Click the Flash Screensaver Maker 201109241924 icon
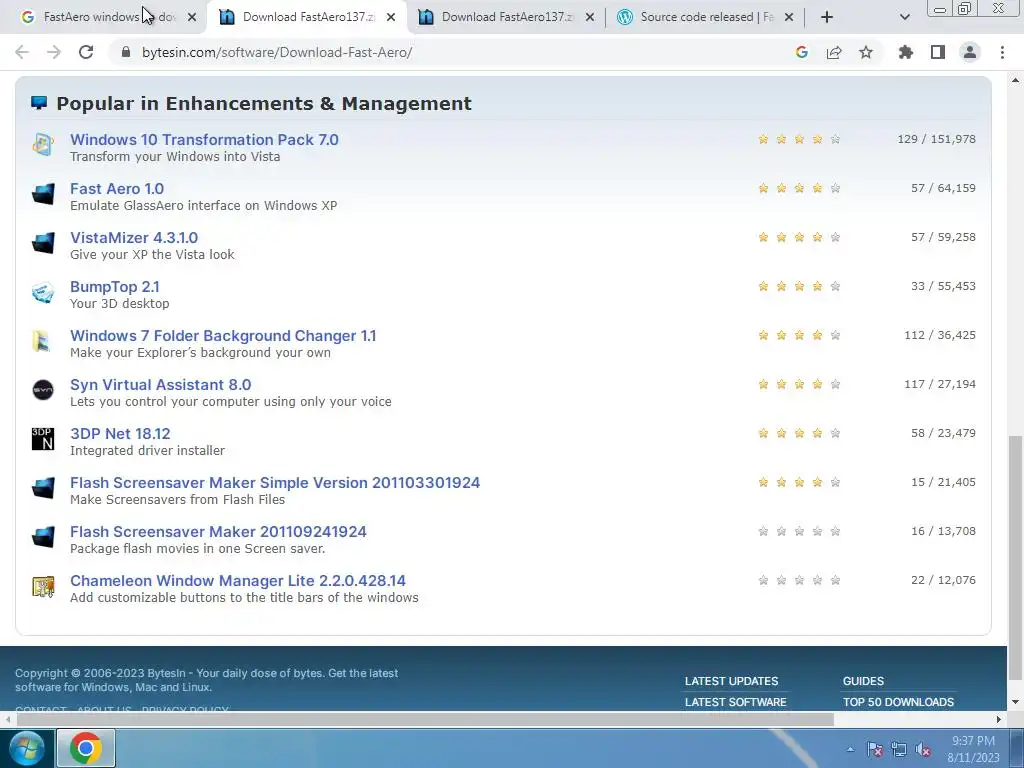Image resolution: width=1024 pixels, height=768 pixels. 43,537
